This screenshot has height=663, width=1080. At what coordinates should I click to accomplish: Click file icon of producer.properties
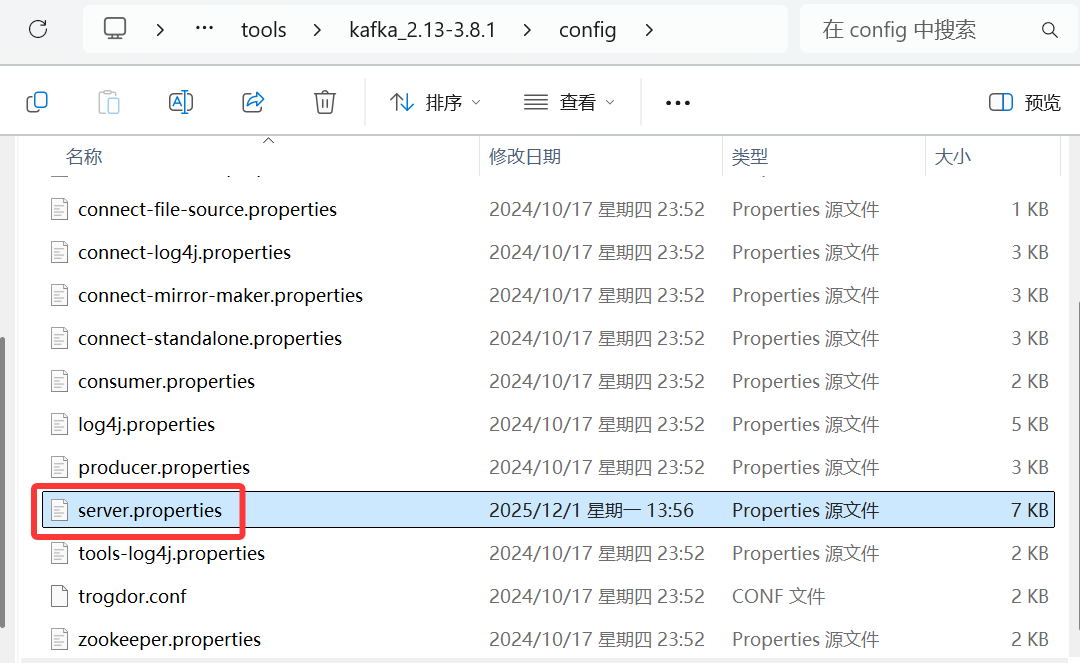pyautogui.click(x=60, y=467)
